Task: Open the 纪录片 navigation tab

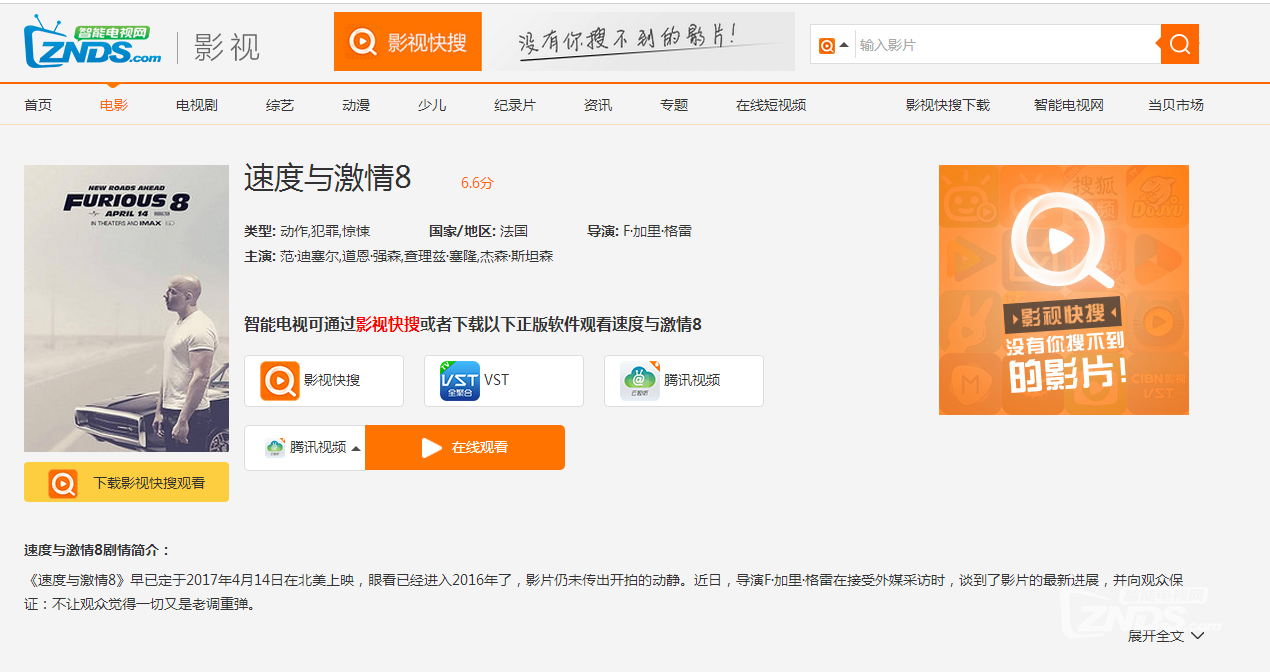Action: click(x=515, y=105)
